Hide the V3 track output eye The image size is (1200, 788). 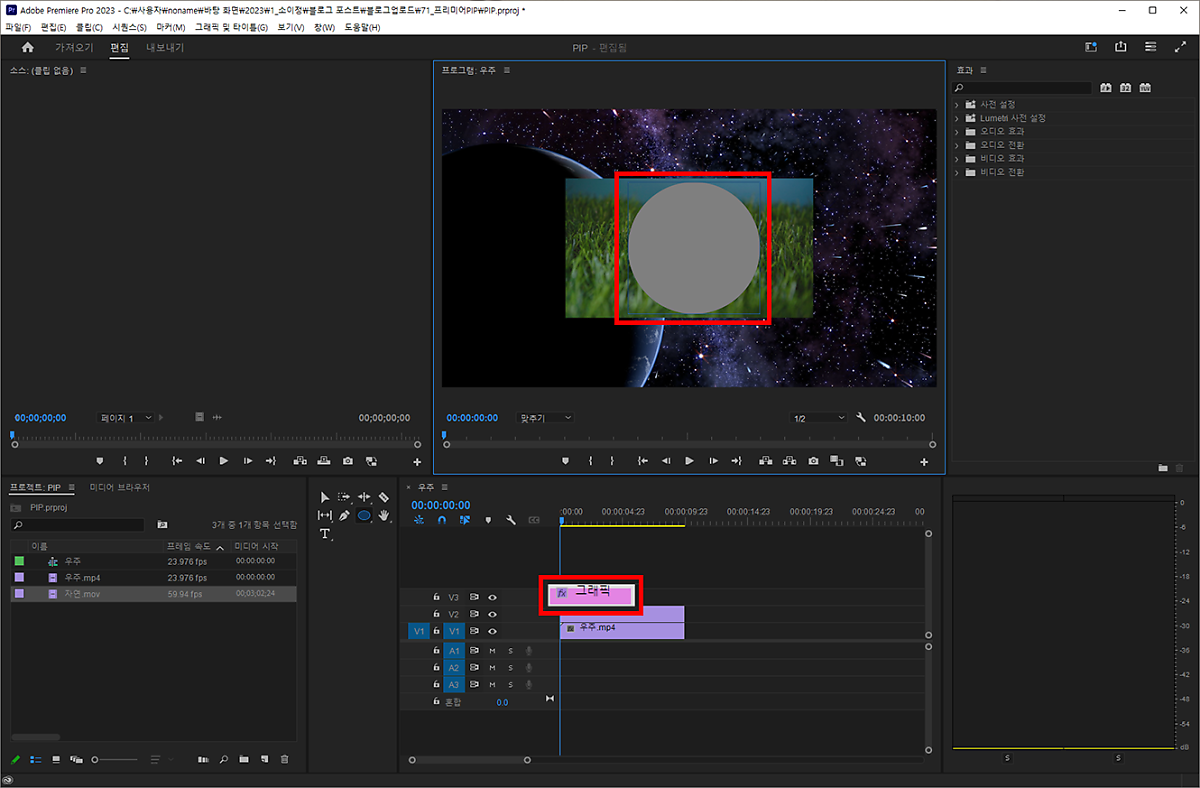pos(492,597)
